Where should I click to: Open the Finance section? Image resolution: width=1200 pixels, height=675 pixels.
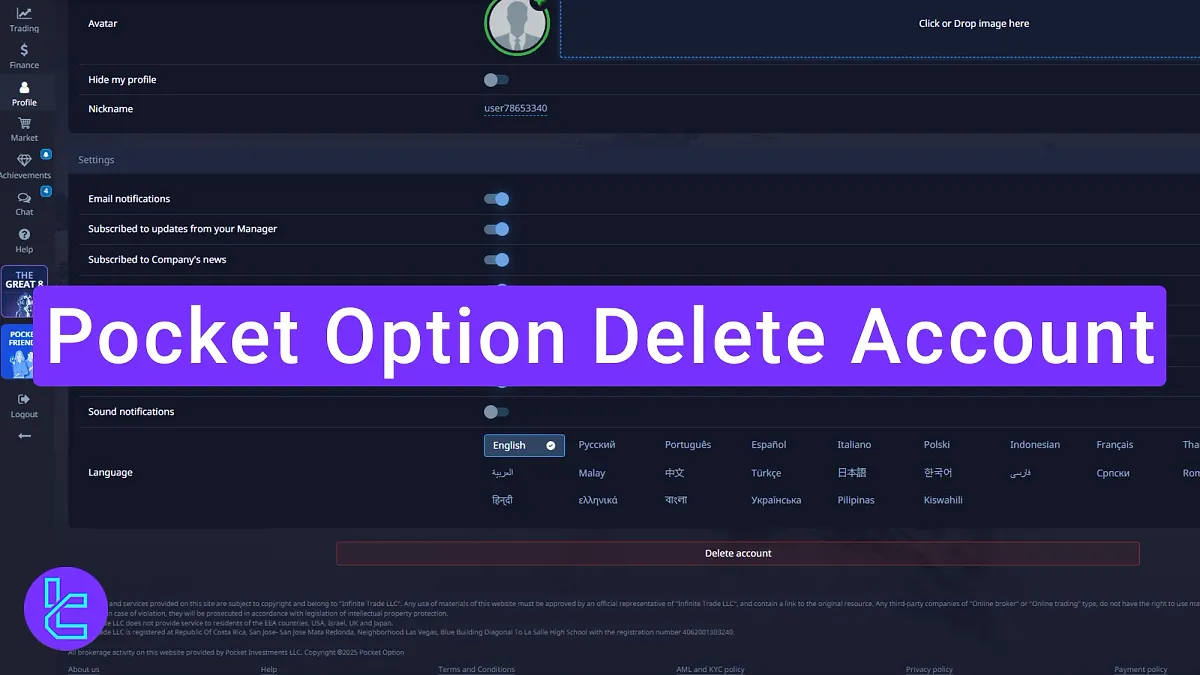(x=23, y=55)
